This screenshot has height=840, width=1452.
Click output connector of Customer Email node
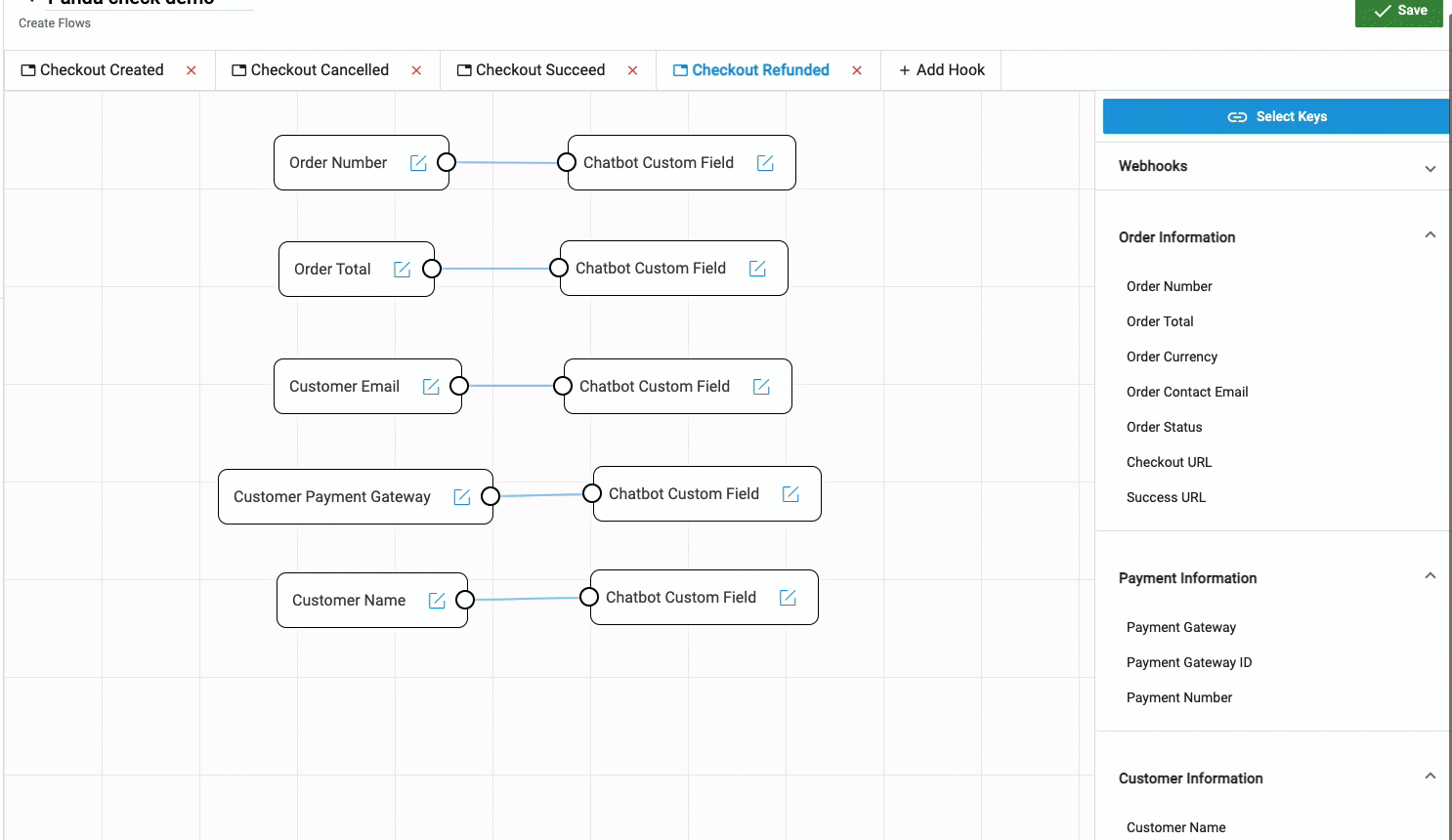click(x=459, y=386)
